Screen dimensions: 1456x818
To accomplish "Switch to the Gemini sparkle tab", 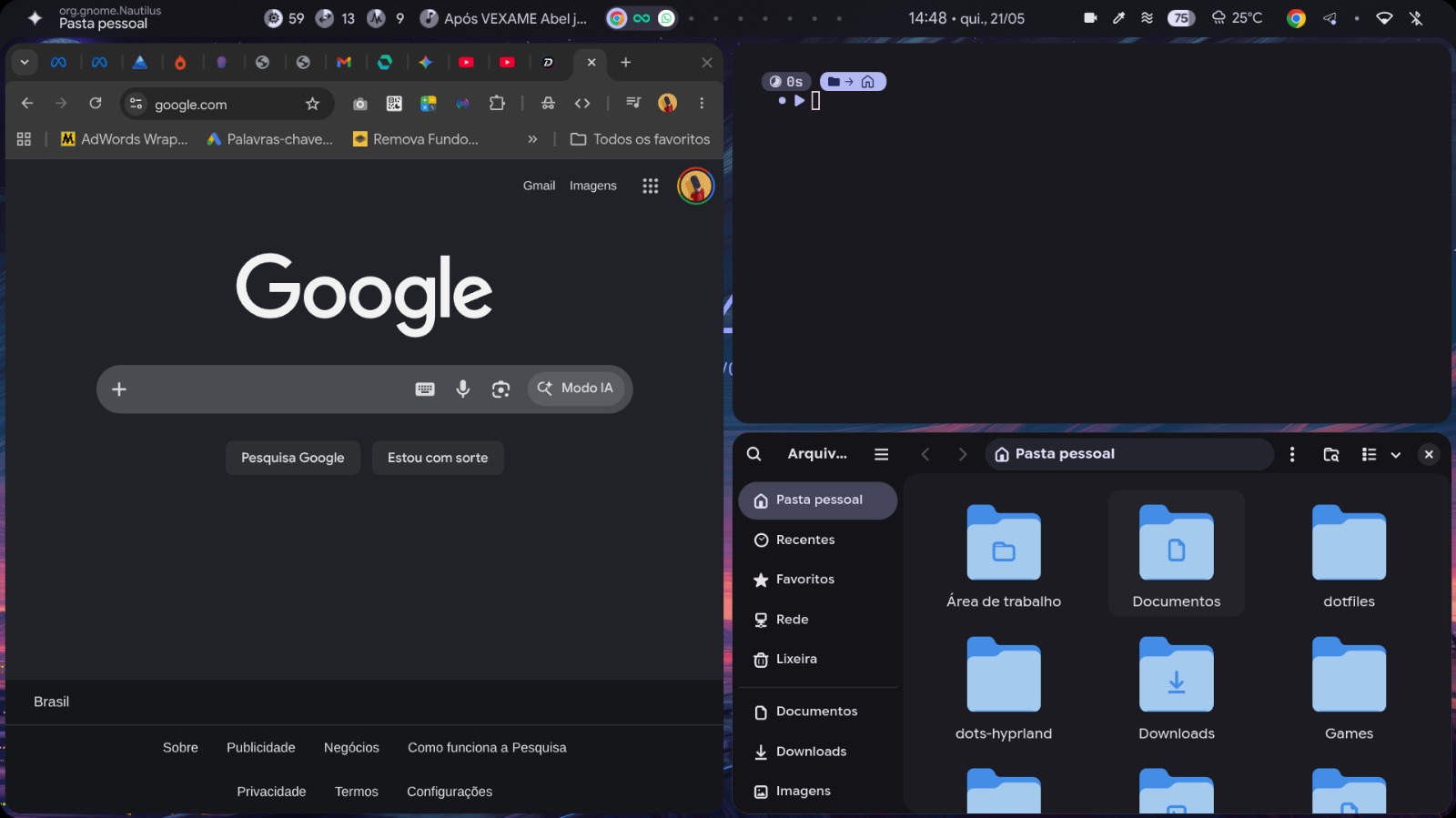I will (426, 63).
